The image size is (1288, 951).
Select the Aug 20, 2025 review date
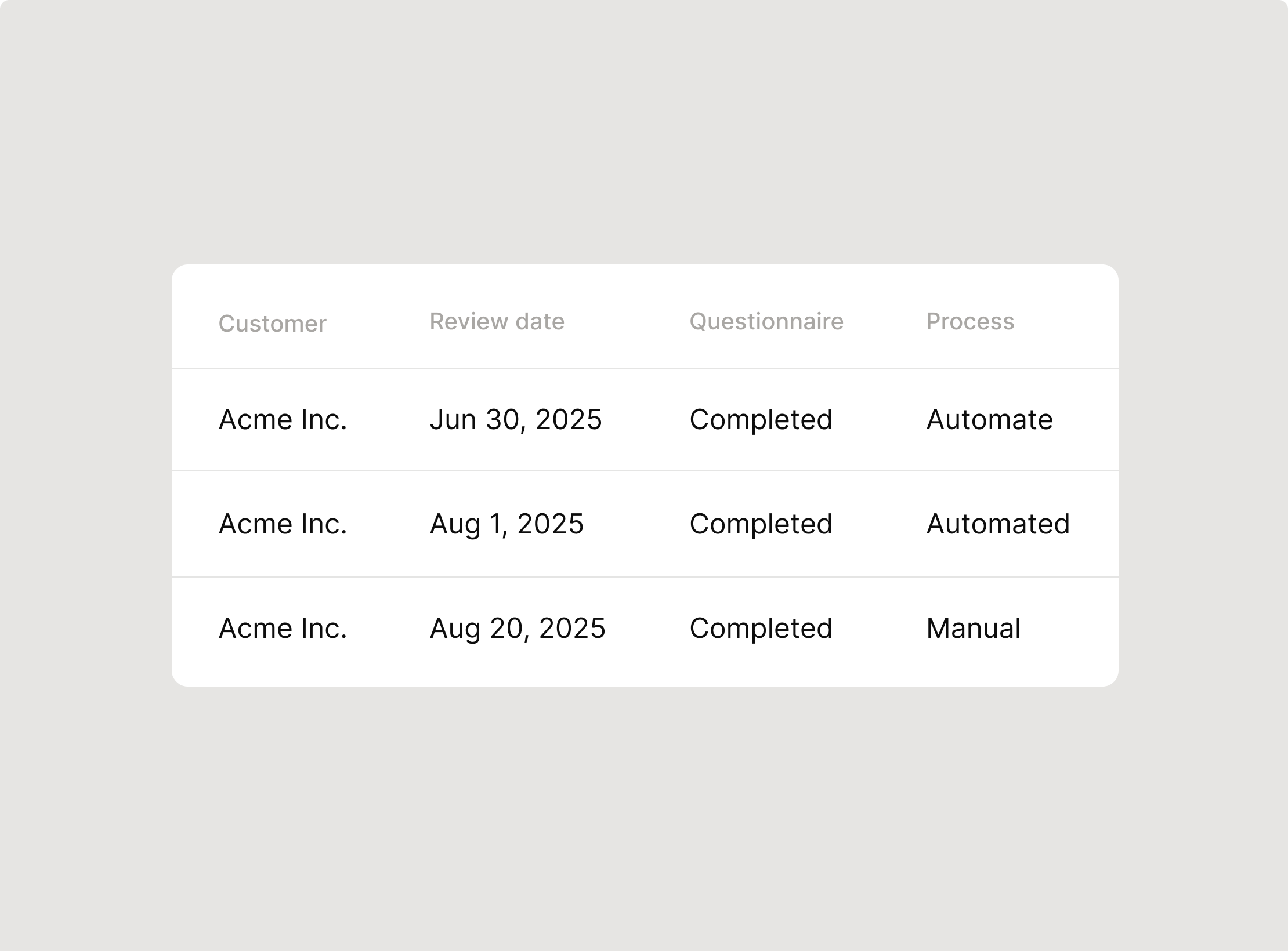click(x=518, y=628)
